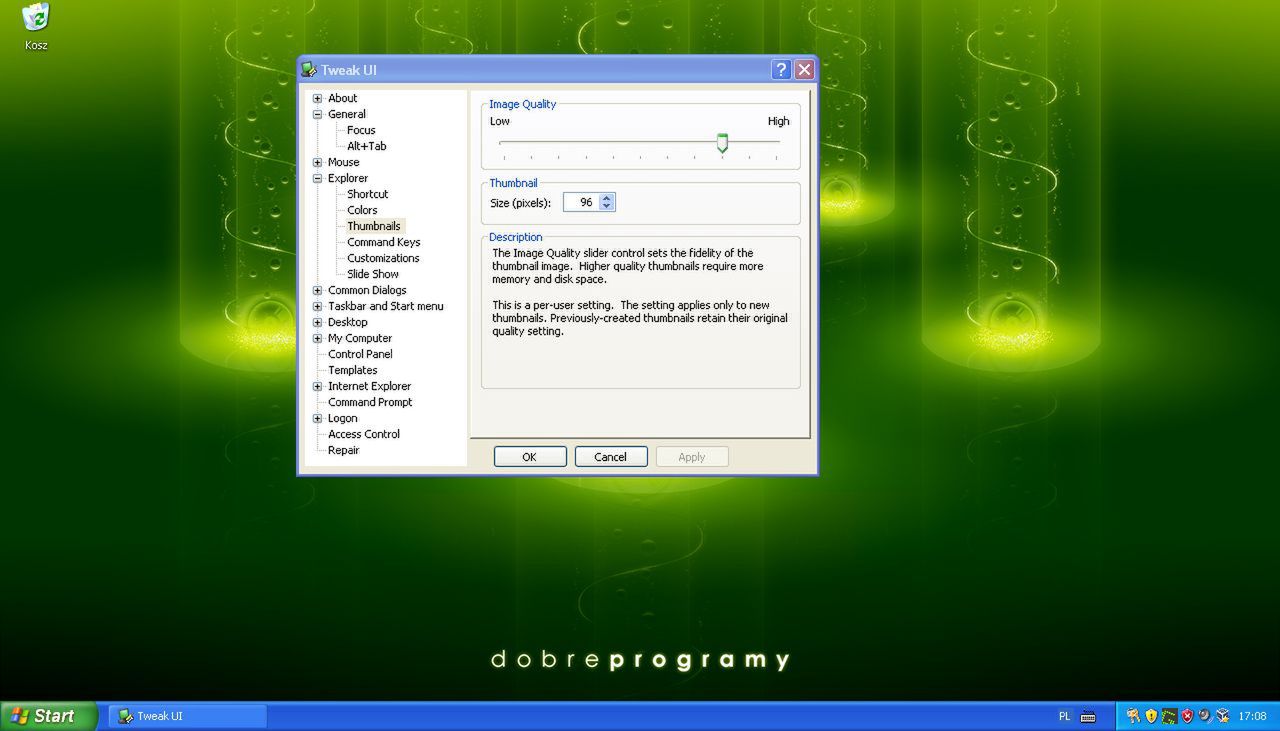Image resolution: width=1280 pixels, height=731 pixels.
Task: Click the Cancel button
Action: 611,456
